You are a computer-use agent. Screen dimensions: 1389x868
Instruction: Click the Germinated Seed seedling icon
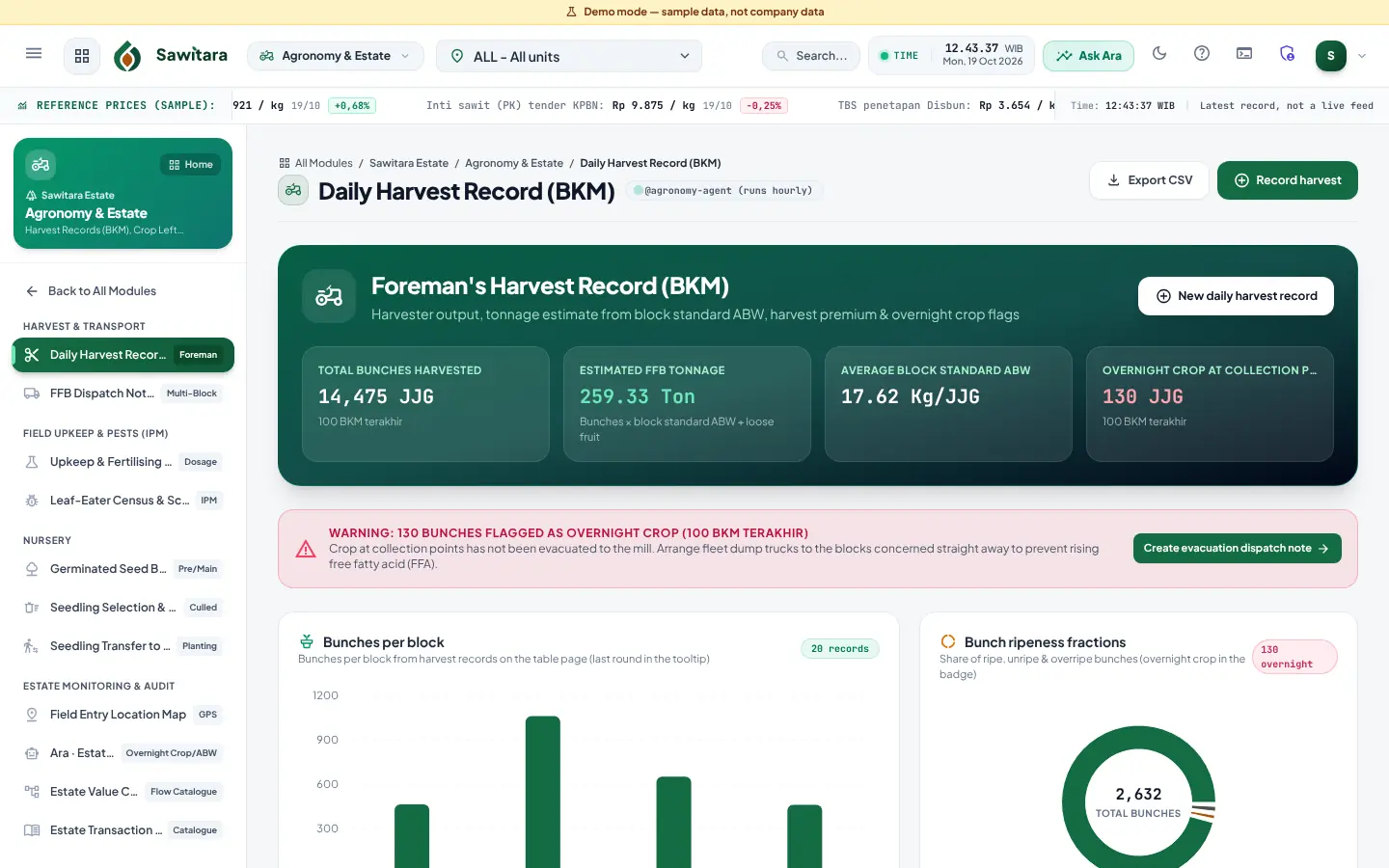[32, 569]
